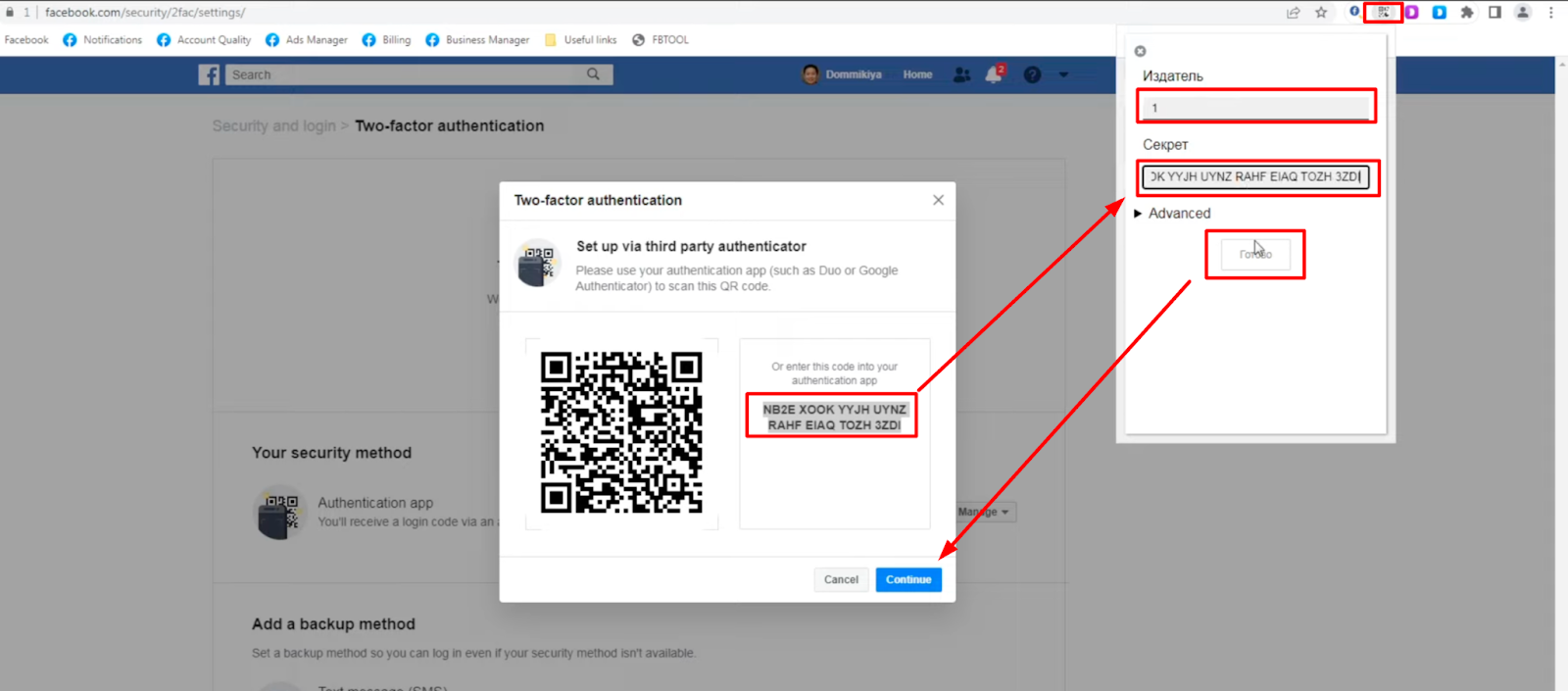Click the Секрет secret input field

[x=1256, y=177]
